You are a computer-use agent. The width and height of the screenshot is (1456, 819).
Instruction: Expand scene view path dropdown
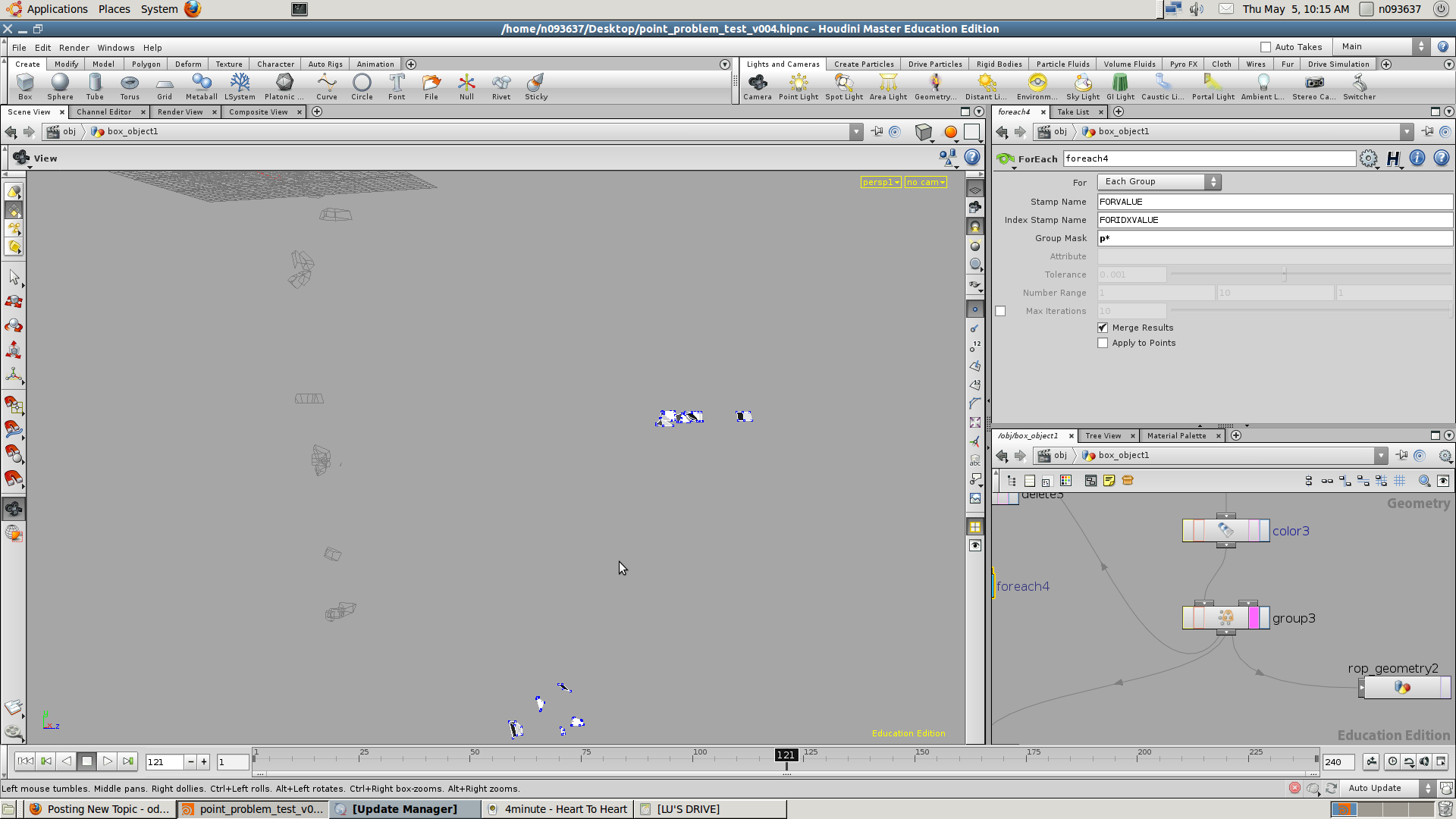pyautogui.click(x=856, y=132)
